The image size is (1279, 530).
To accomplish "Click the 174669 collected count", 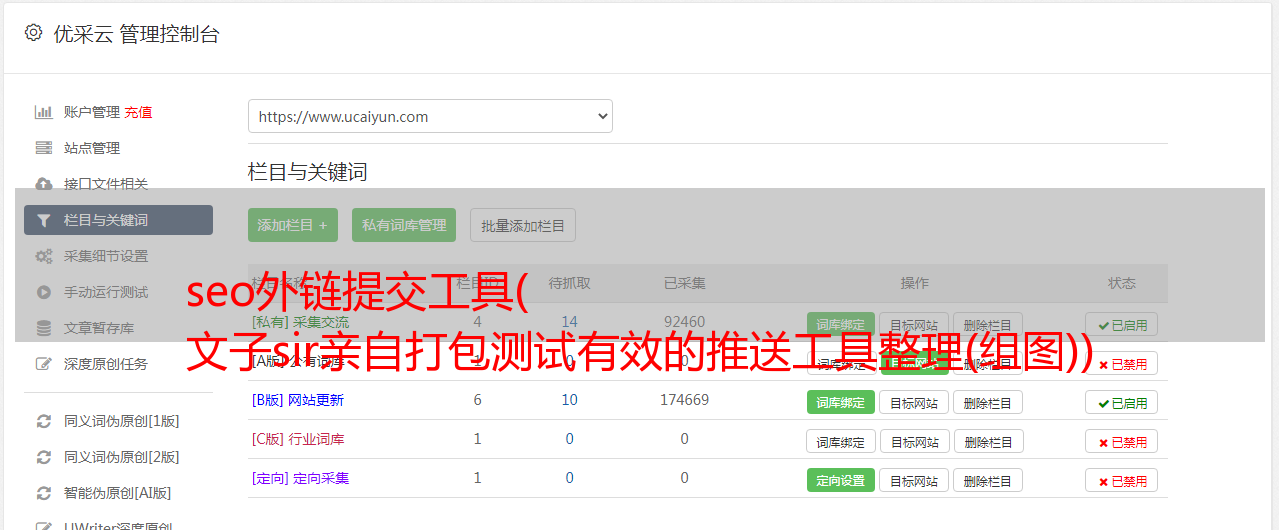I will pyautogui.click(x=685, y=400).
